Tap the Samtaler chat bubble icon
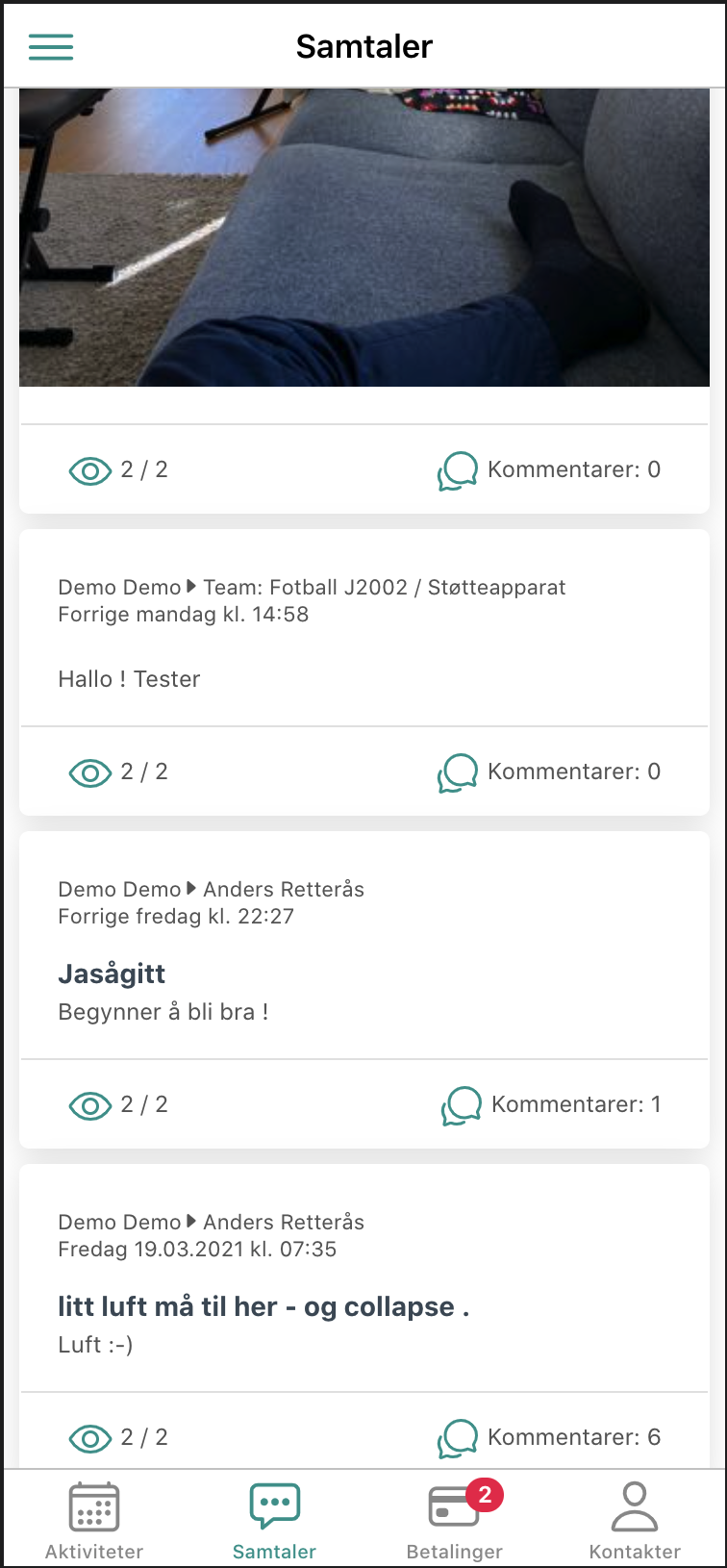 pos(275,1505)
